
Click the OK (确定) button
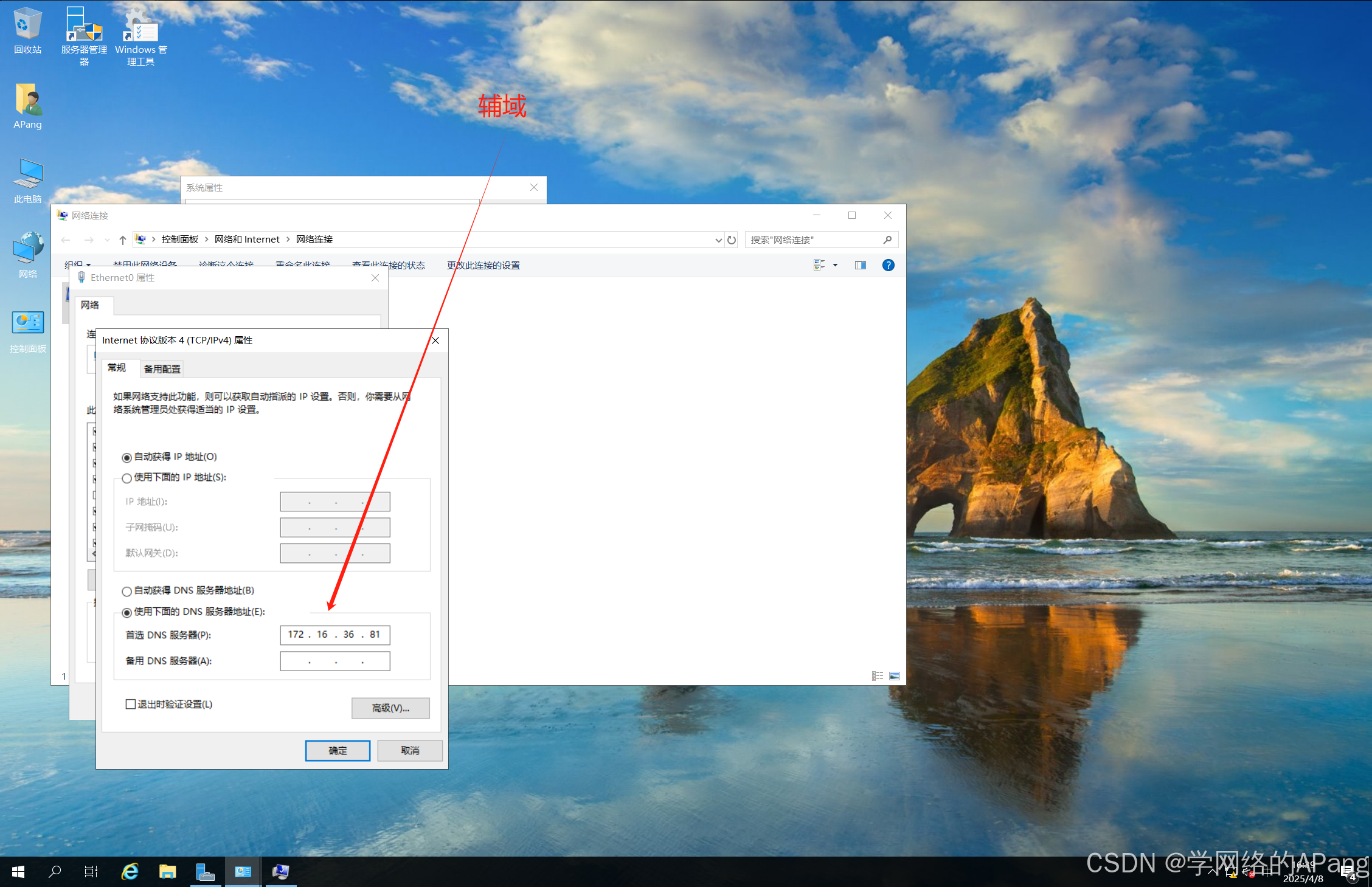(x=338, y=750)
